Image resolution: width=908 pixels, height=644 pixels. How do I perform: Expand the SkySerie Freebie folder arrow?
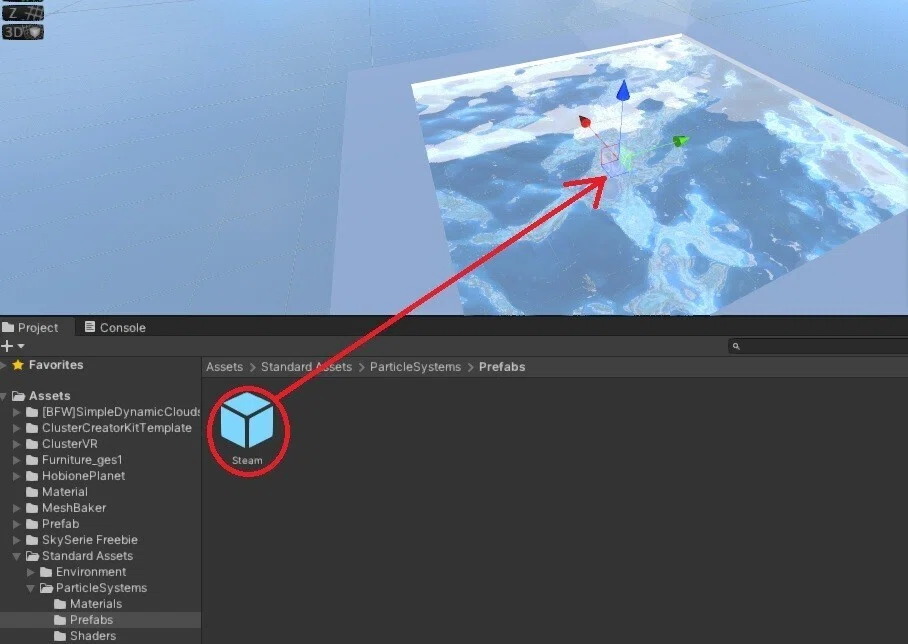point(17,540)
